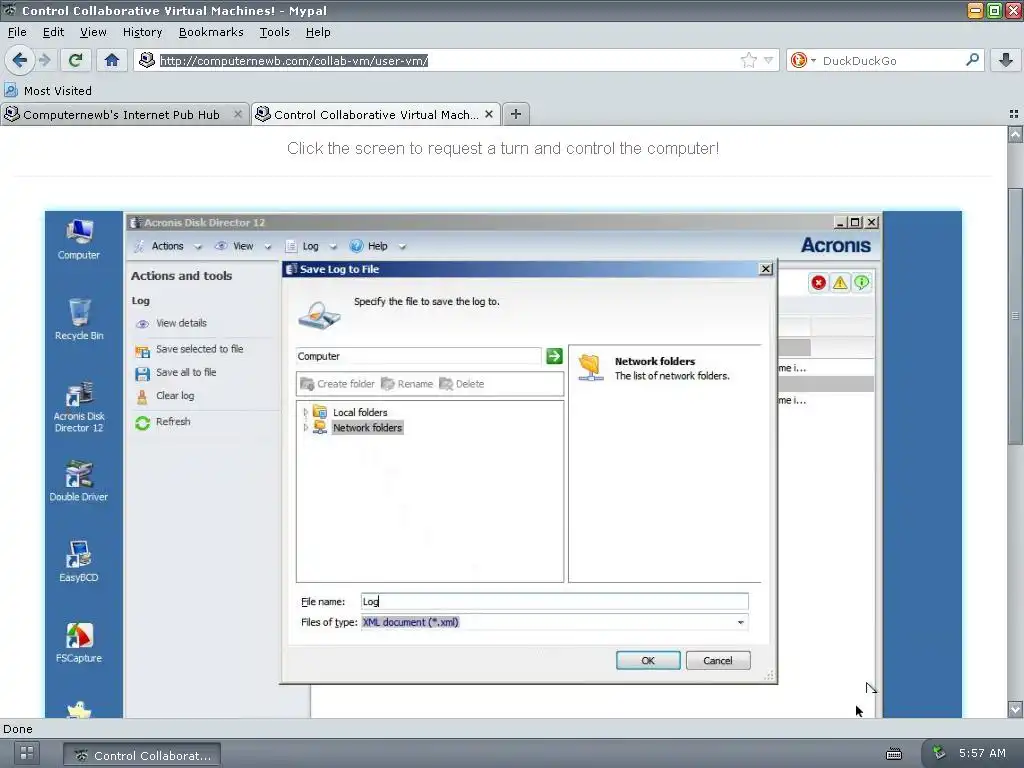Click the Clear log broom icon
The height and width of the screenshot is (768, 1024).
142,396
